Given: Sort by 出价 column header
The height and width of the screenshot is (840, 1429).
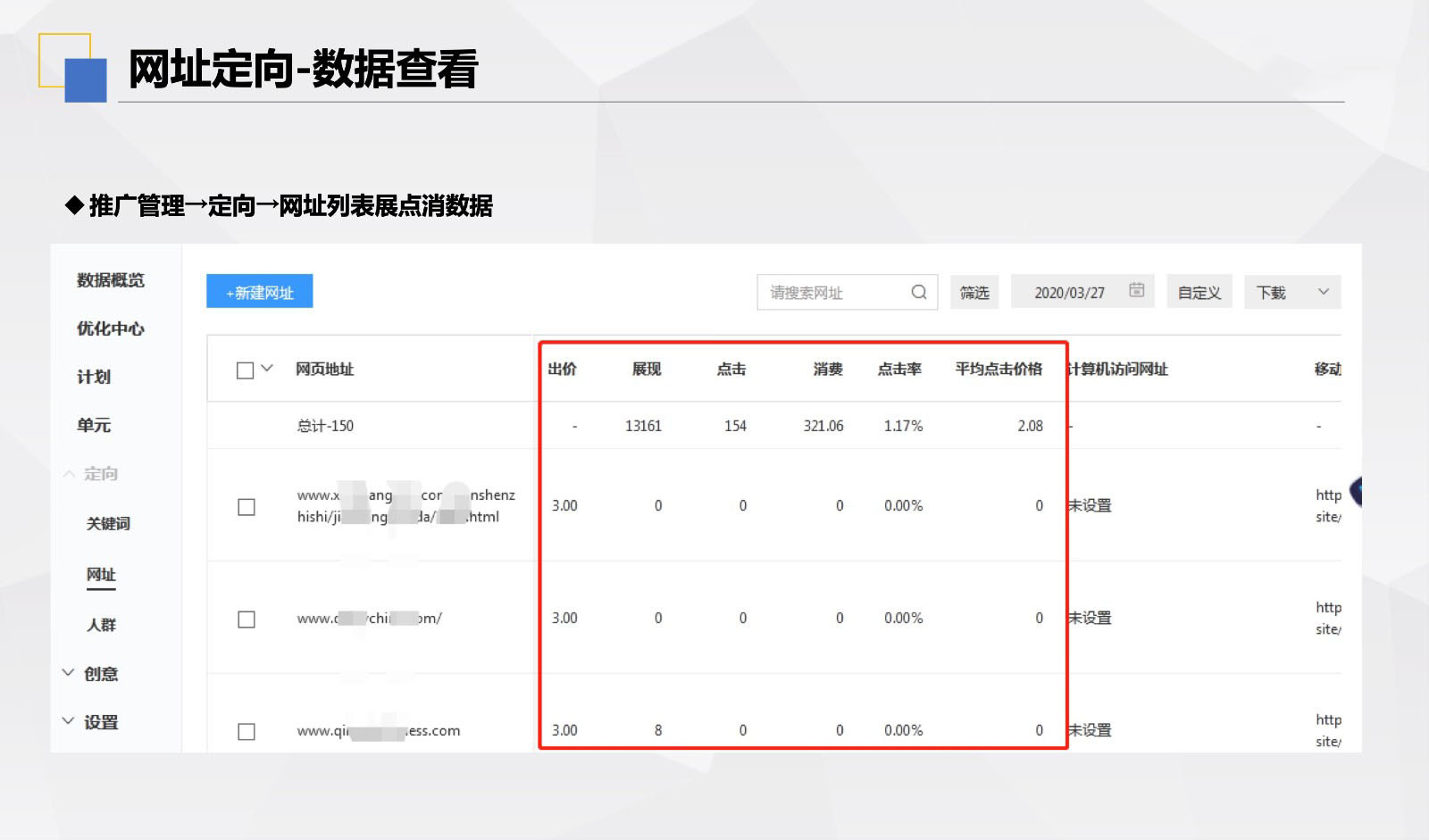Looking at the screenshot, I should (x=562, y=369).
